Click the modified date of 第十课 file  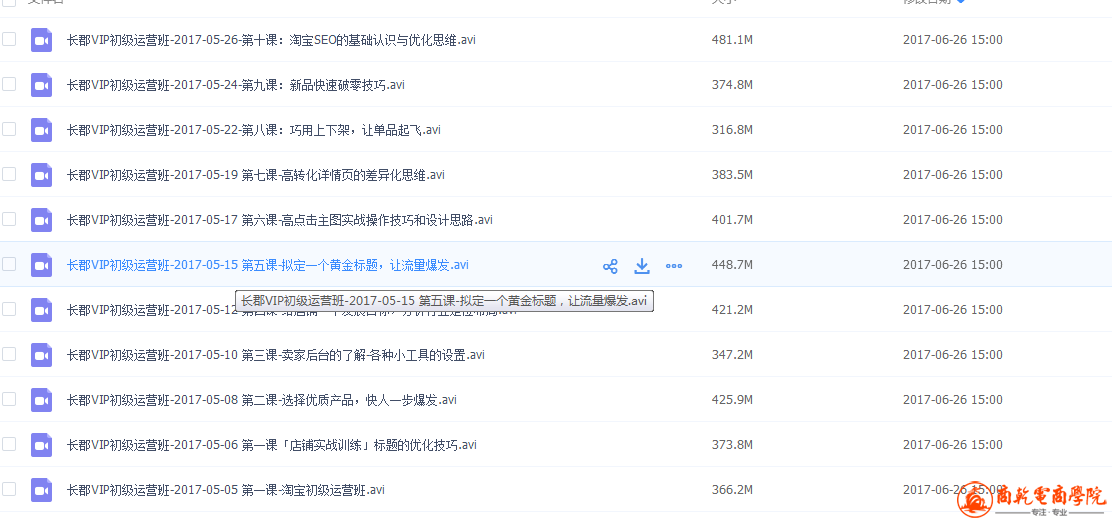tap(952, 40)
